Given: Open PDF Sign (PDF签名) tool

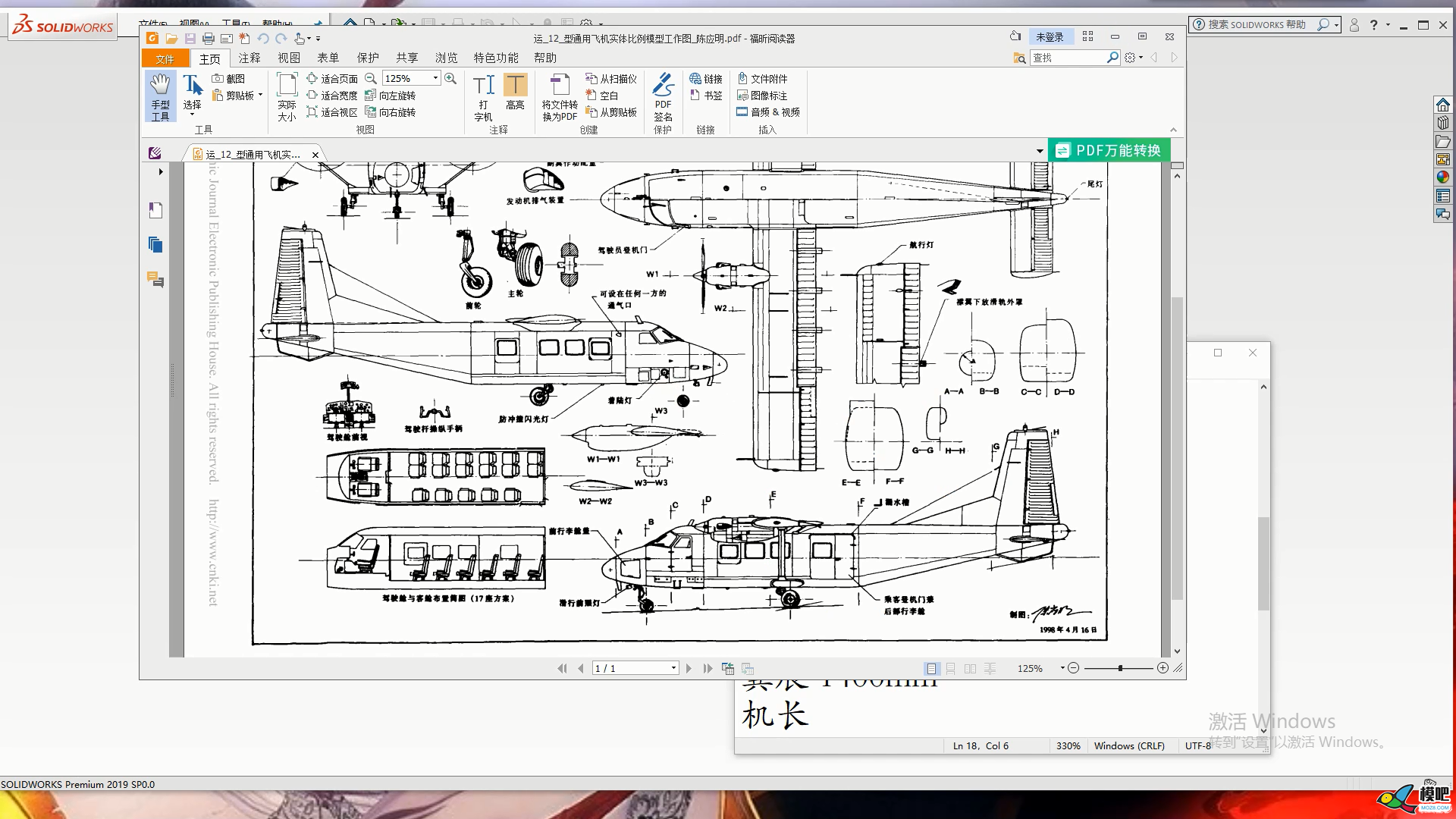Looking at the screenshot, I should click(663, 97).
